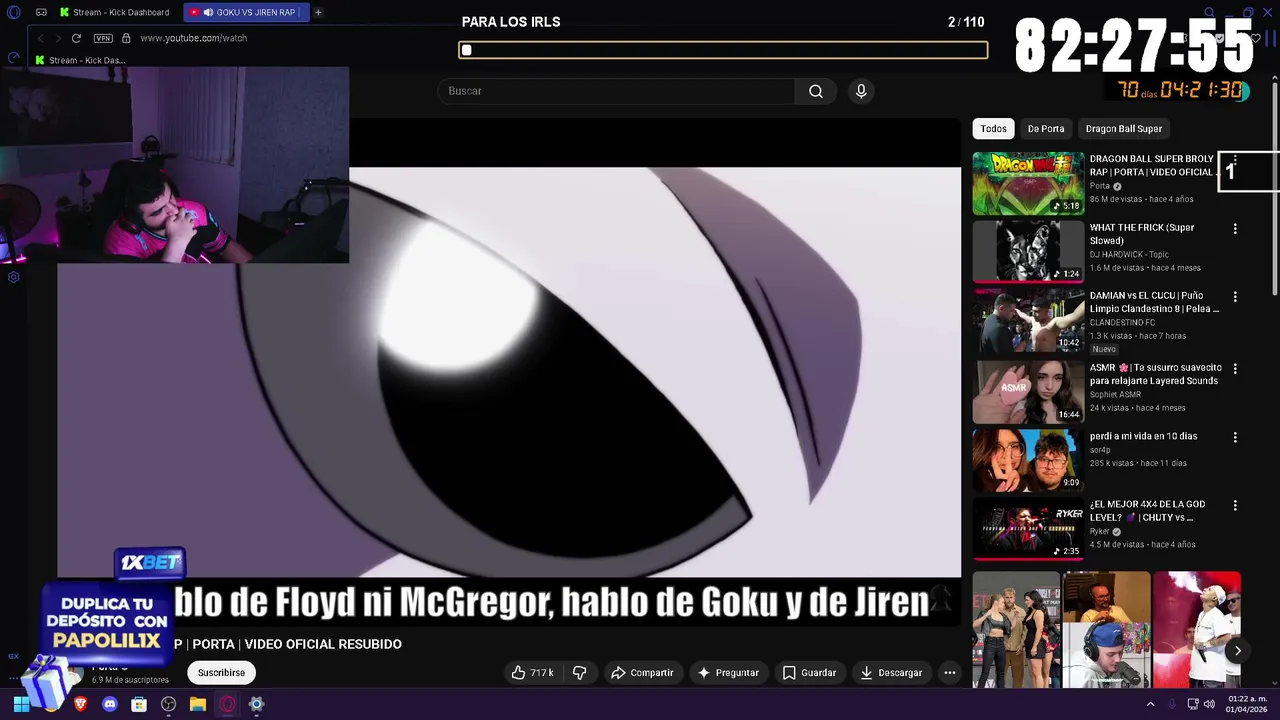Image resolution: width=1280 pixels, height=720 pixels.
Task: Open a new browser tab
Action: [x=318, y=12]
